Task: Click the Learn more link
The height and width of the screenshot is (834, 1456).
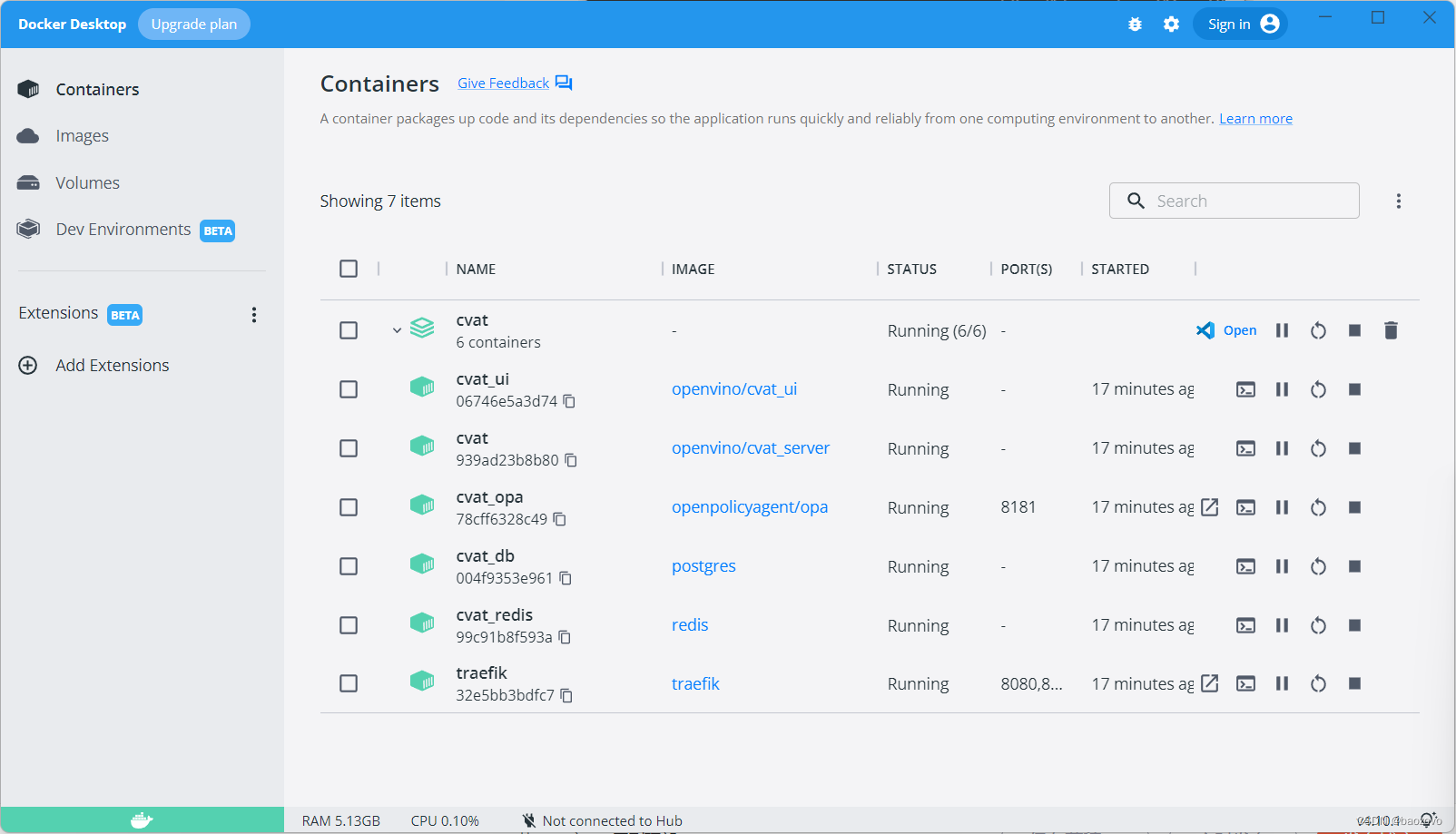Action: (1255, 119)
